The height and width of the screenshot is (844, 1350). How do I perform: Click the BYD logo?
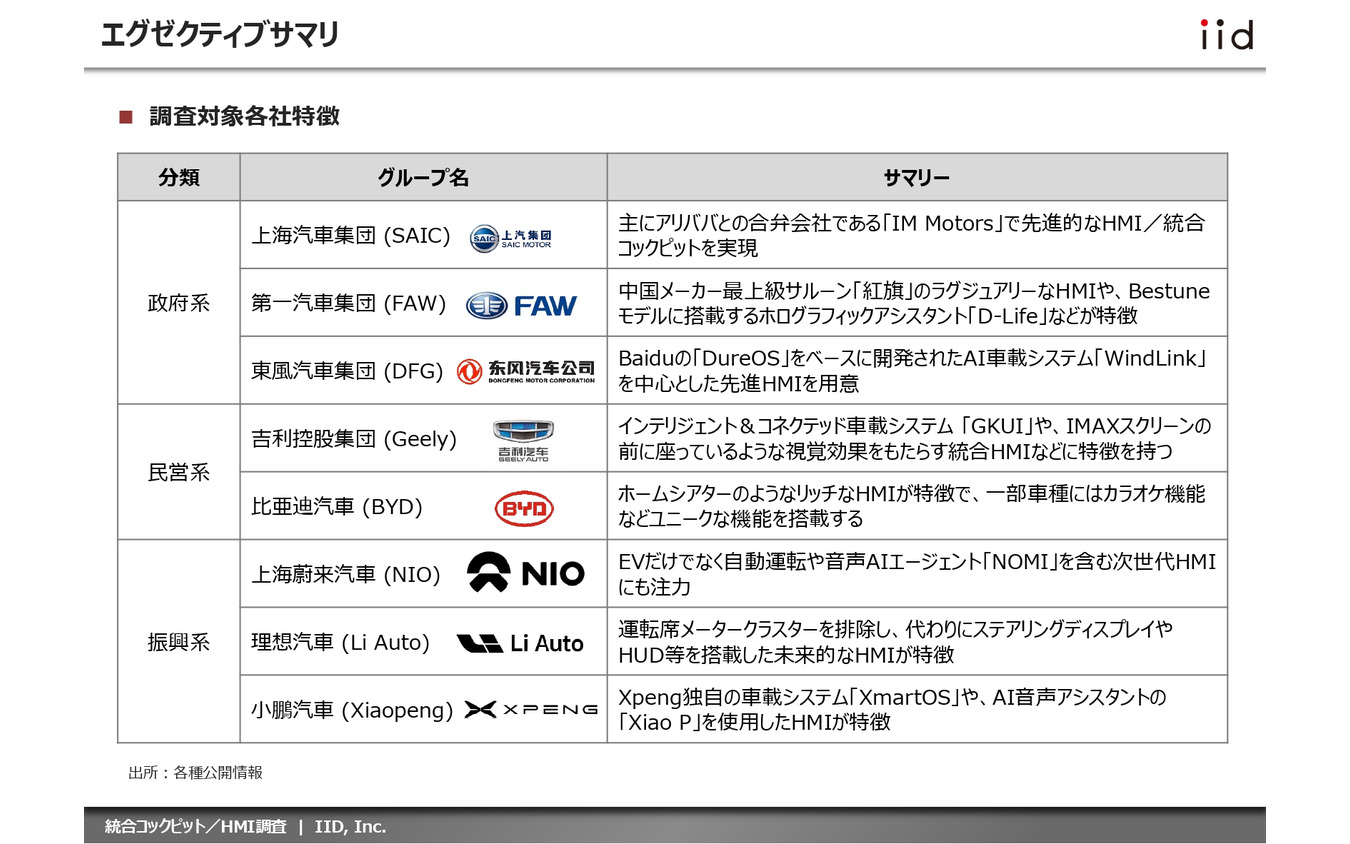click(524, 508)
